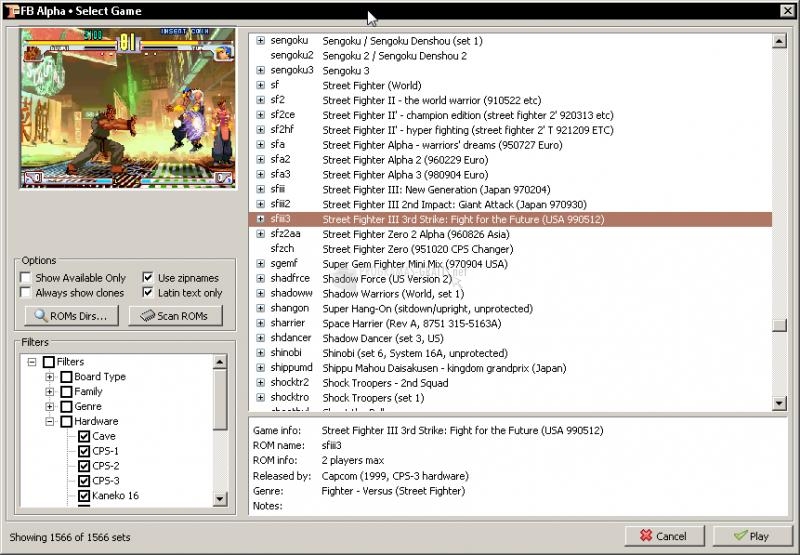Image resolution: width=800 pixels, height=555 pixels.
Task: Open the ROMs Dirs dialog
Action: 71,316
